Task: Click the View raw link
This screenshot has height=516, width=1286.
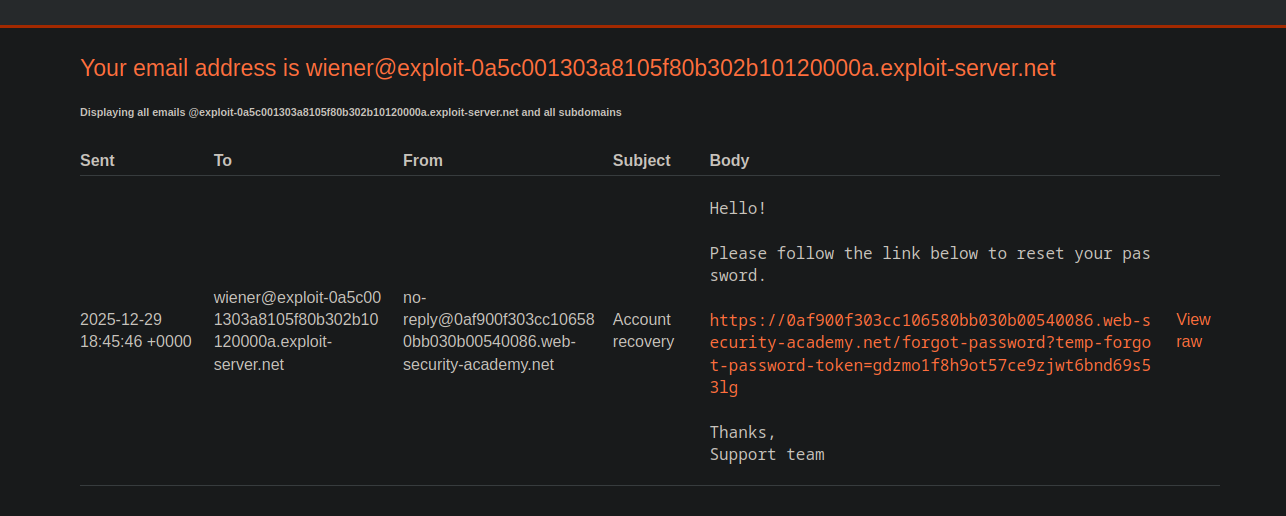Action: coord(1192,330)
